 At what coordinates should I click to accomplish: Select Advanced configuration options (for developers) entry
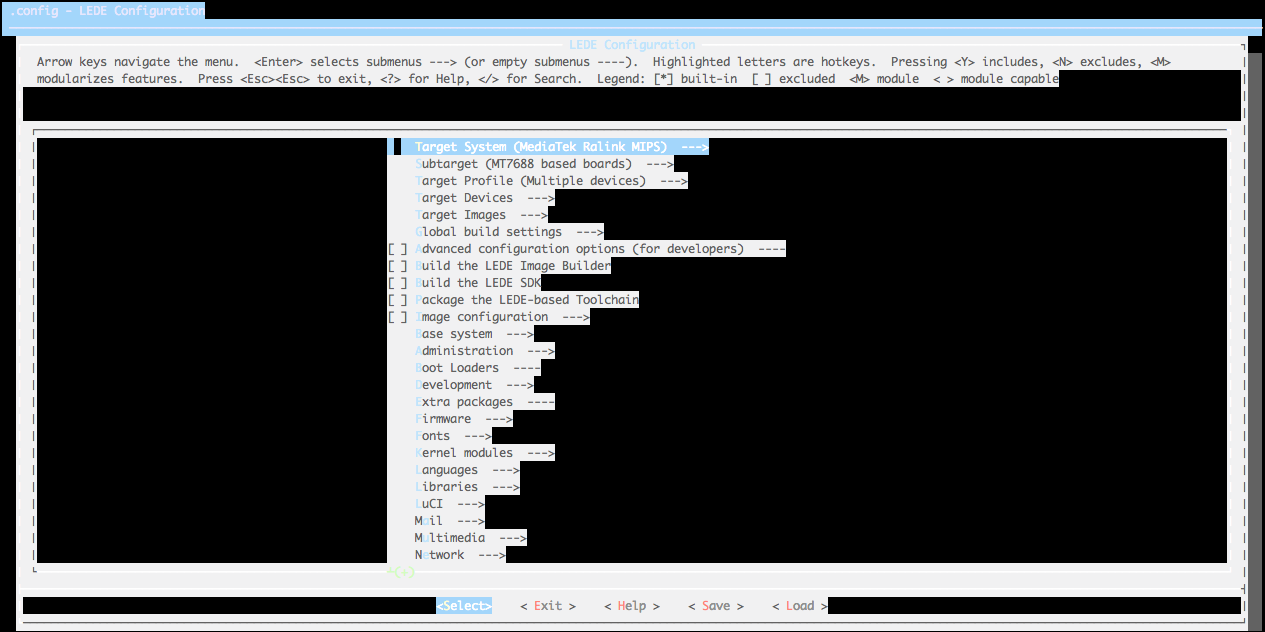point(600,249)
